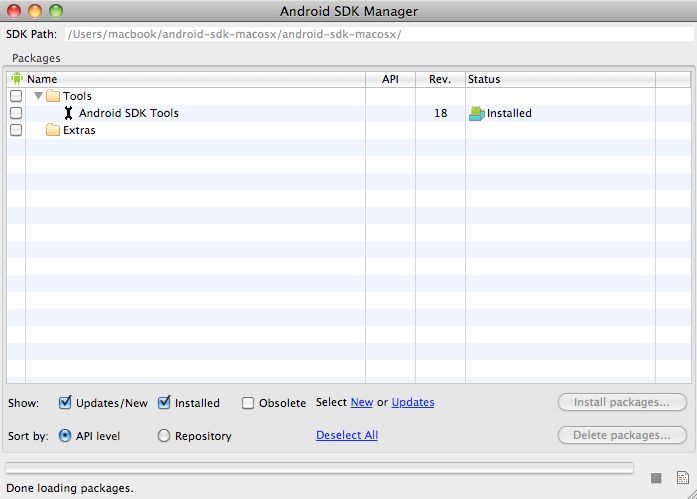Enable the Obsolete show filter
Screen dimensions: 697x499
pyautogui.click(x=248, y=403)
